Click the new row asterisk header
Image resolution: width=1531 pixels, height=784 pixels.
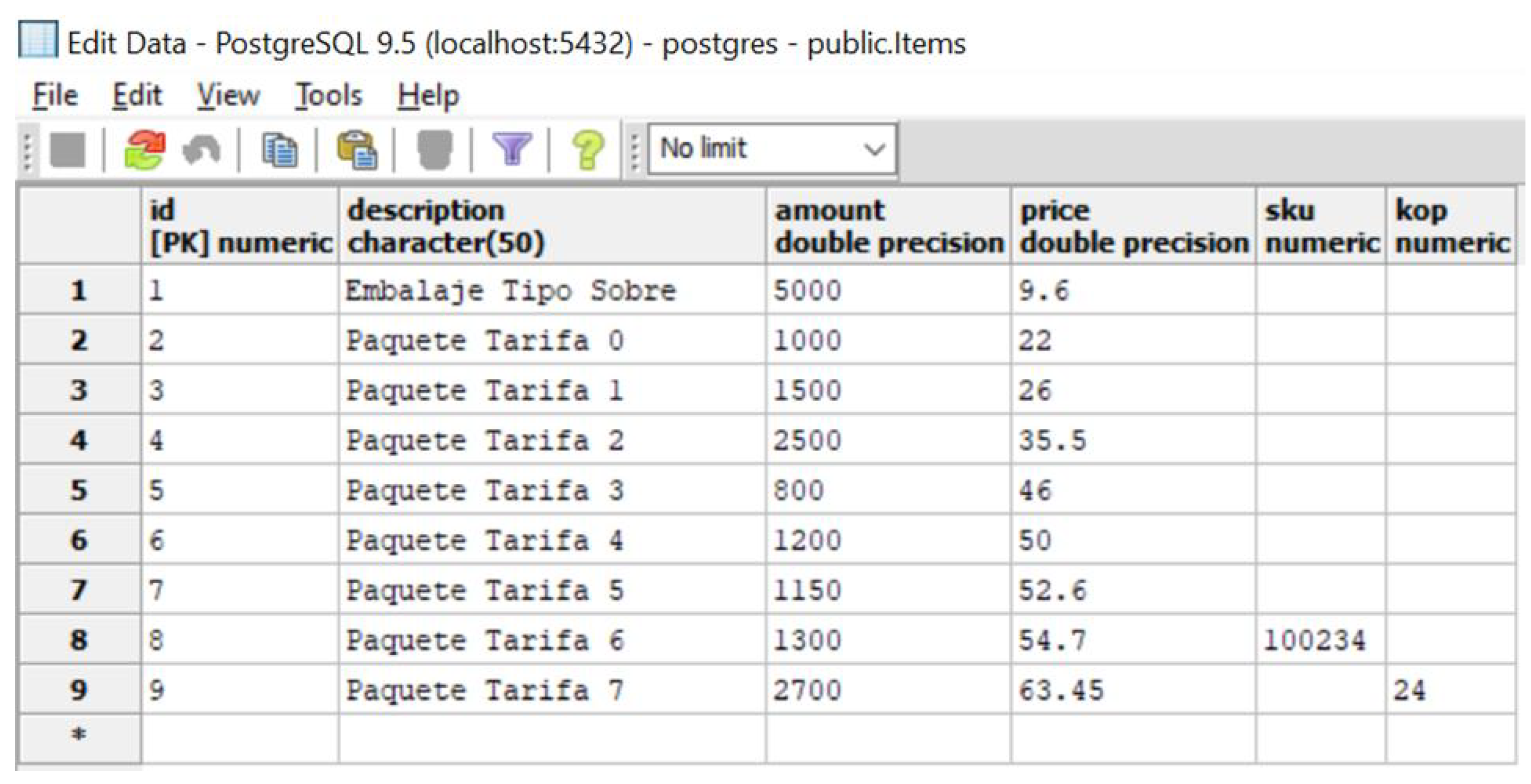[79, 735]
